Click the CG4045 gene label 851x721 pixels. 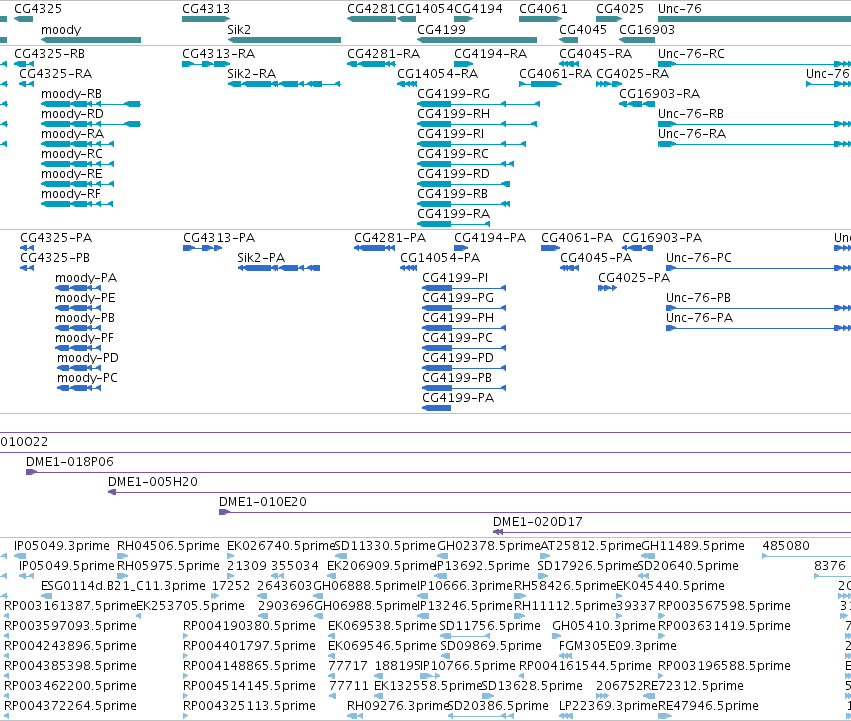pos(583,29)
